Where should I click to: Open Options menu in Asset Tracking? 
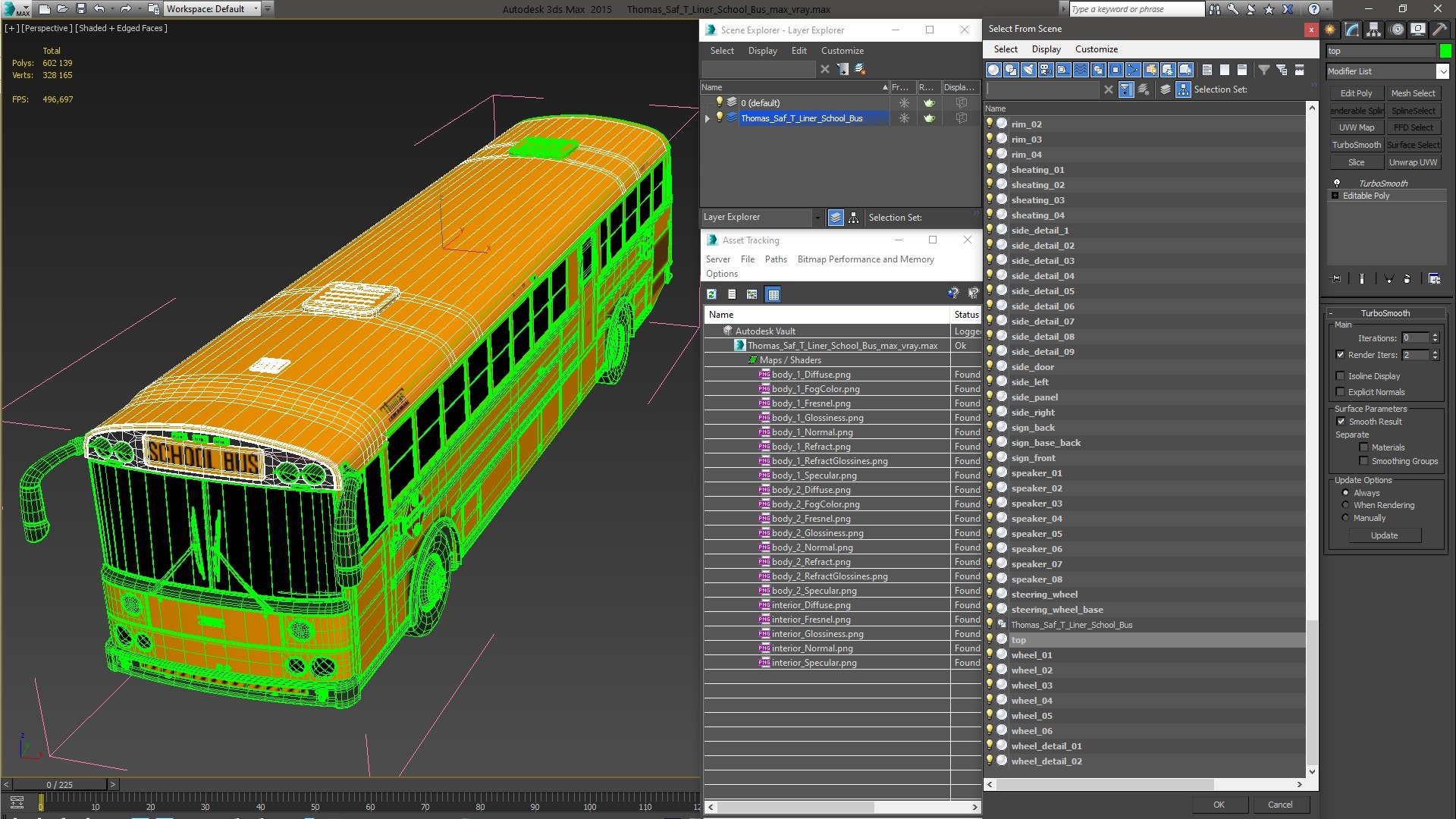pyautogui.click(x=721, y=274)
